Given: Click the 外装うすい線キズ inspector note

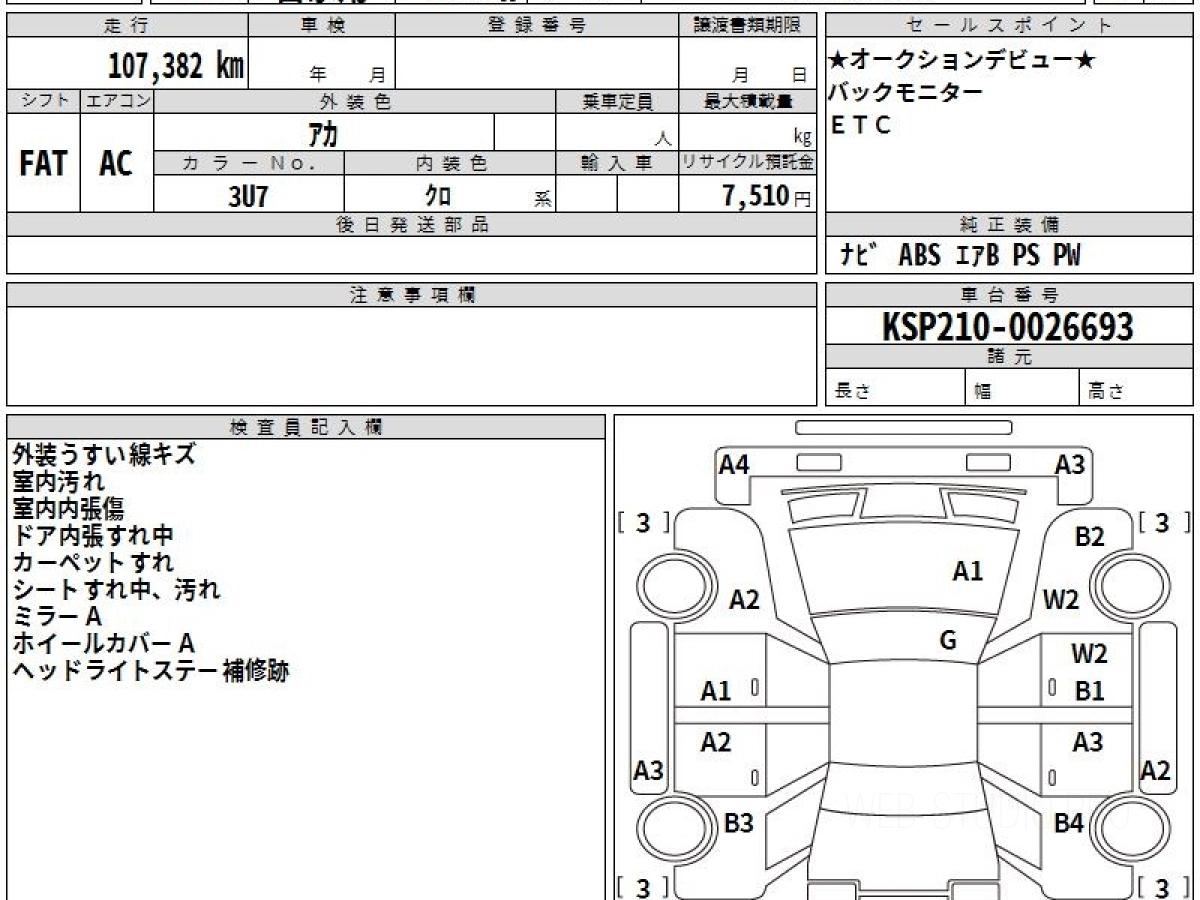Looking at the screenshot, I should tap(104, 454).
